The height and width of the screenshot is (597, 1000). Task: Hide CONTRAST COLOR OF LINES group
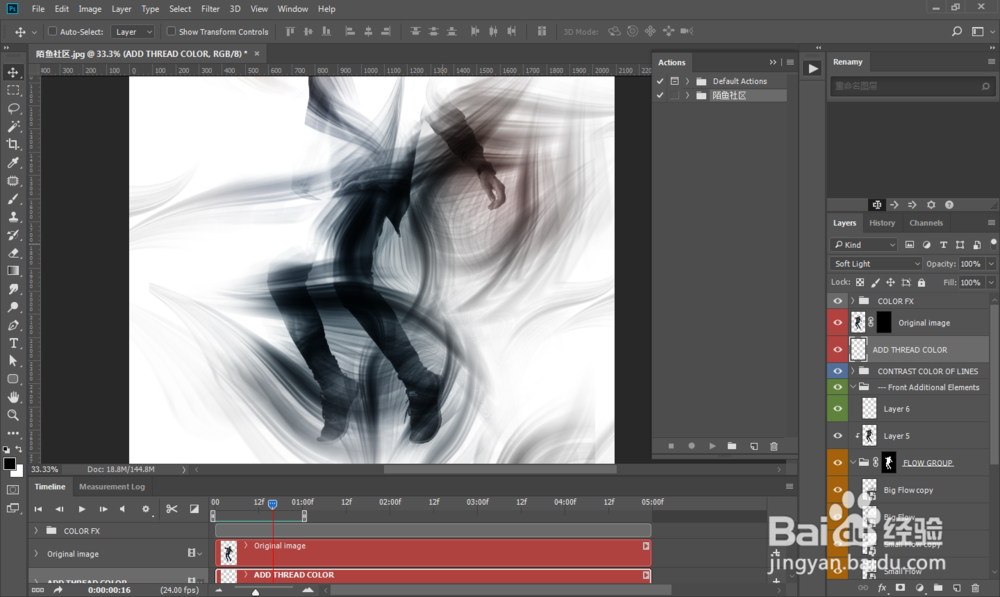point(837,371)
